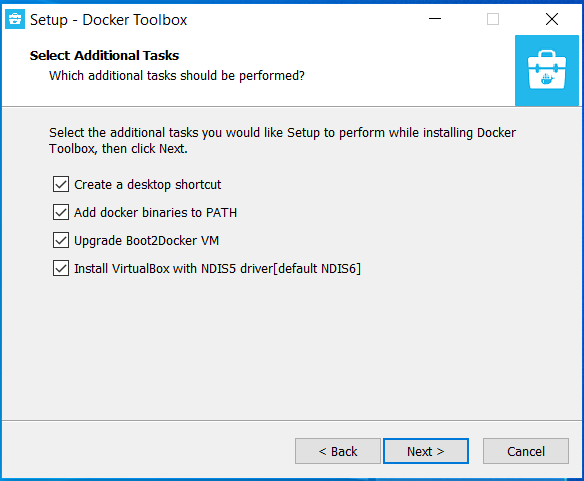Click the 'Add docker binaries to PATH' label text
Viewport: 584px width, 481px height.
tap(155, 212)
